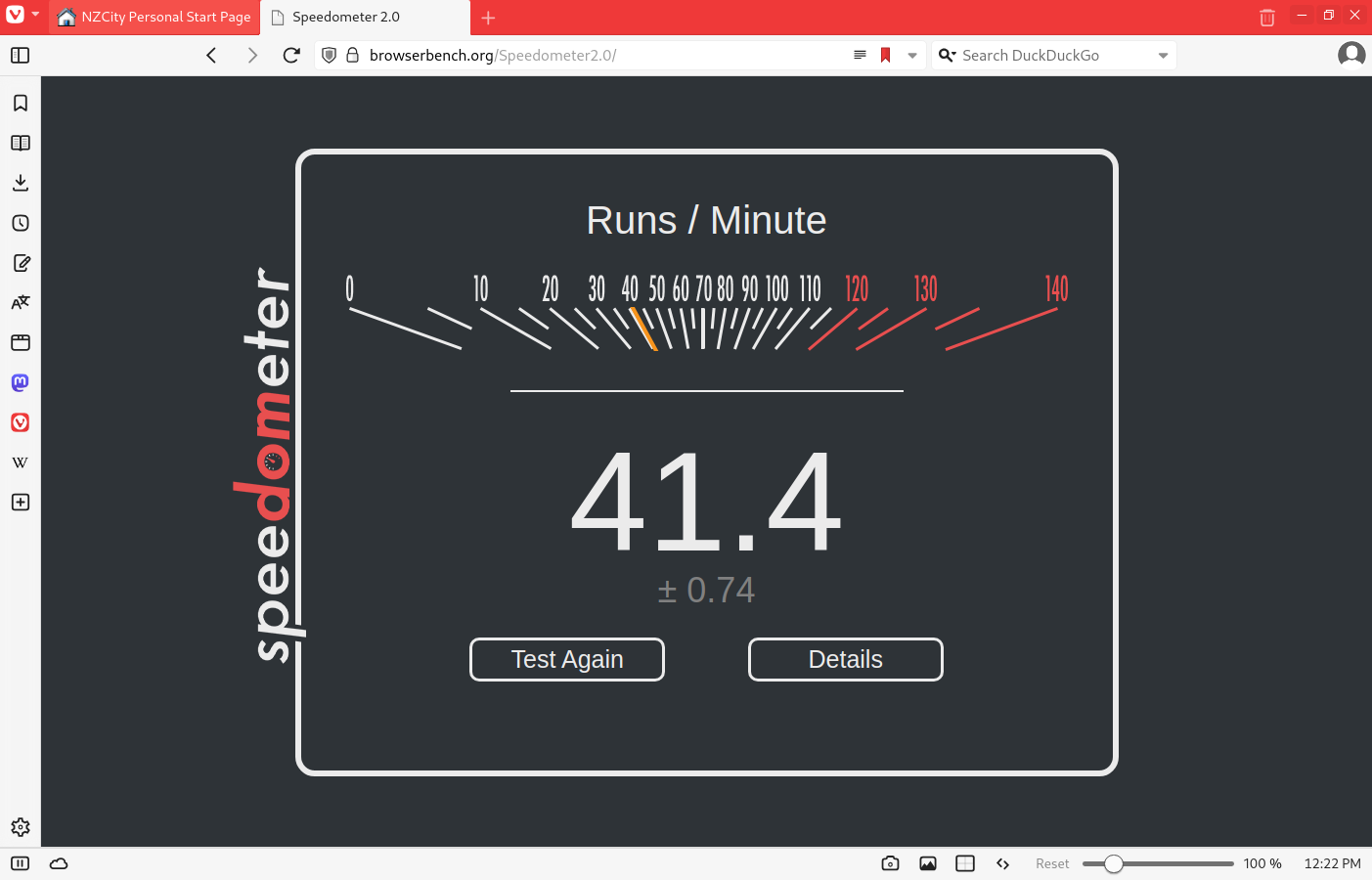Switch to the NZCity Personal Start Page tab
The height and width of the screenshot is (880, 1372).
point(155,17)
